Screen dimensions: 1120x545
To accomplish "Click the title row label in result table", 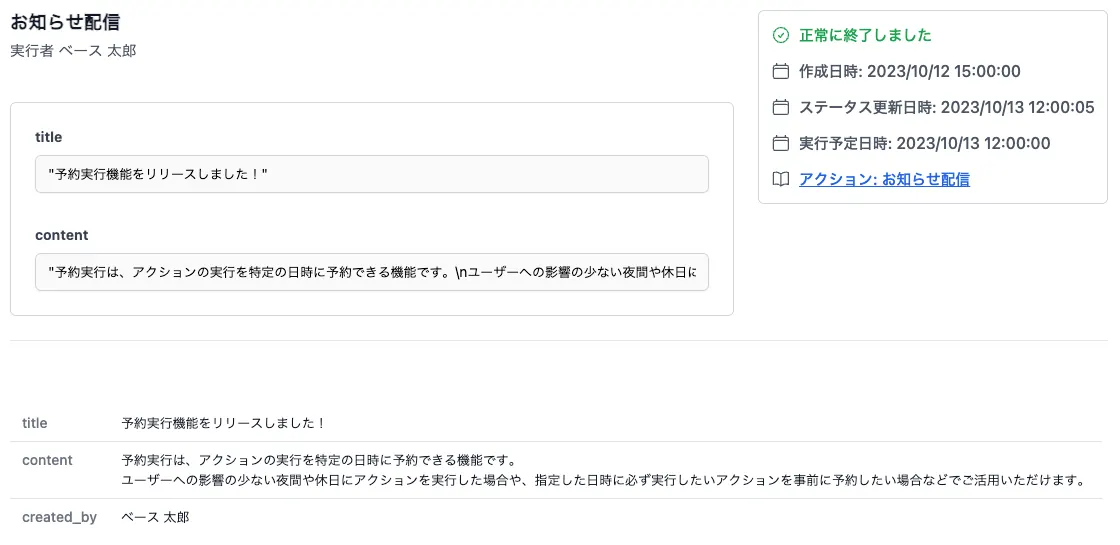I will [34, 423].
